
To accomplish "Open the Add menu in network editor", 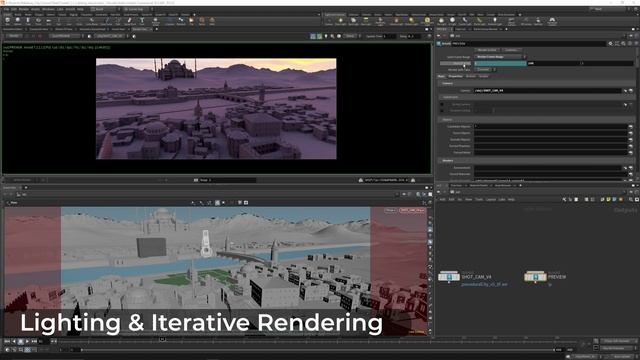I will [442, 200].
